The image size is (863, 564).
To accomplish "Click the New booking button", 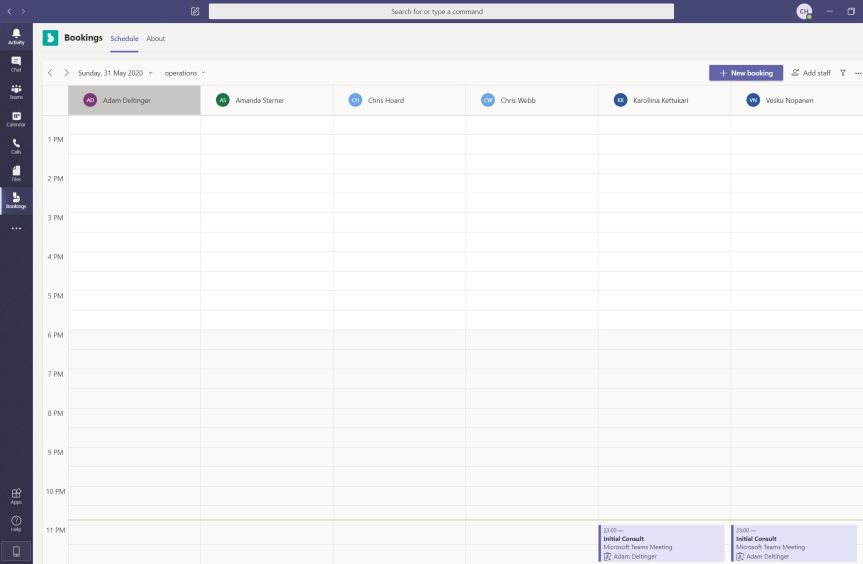I will [x=745, y=73].
